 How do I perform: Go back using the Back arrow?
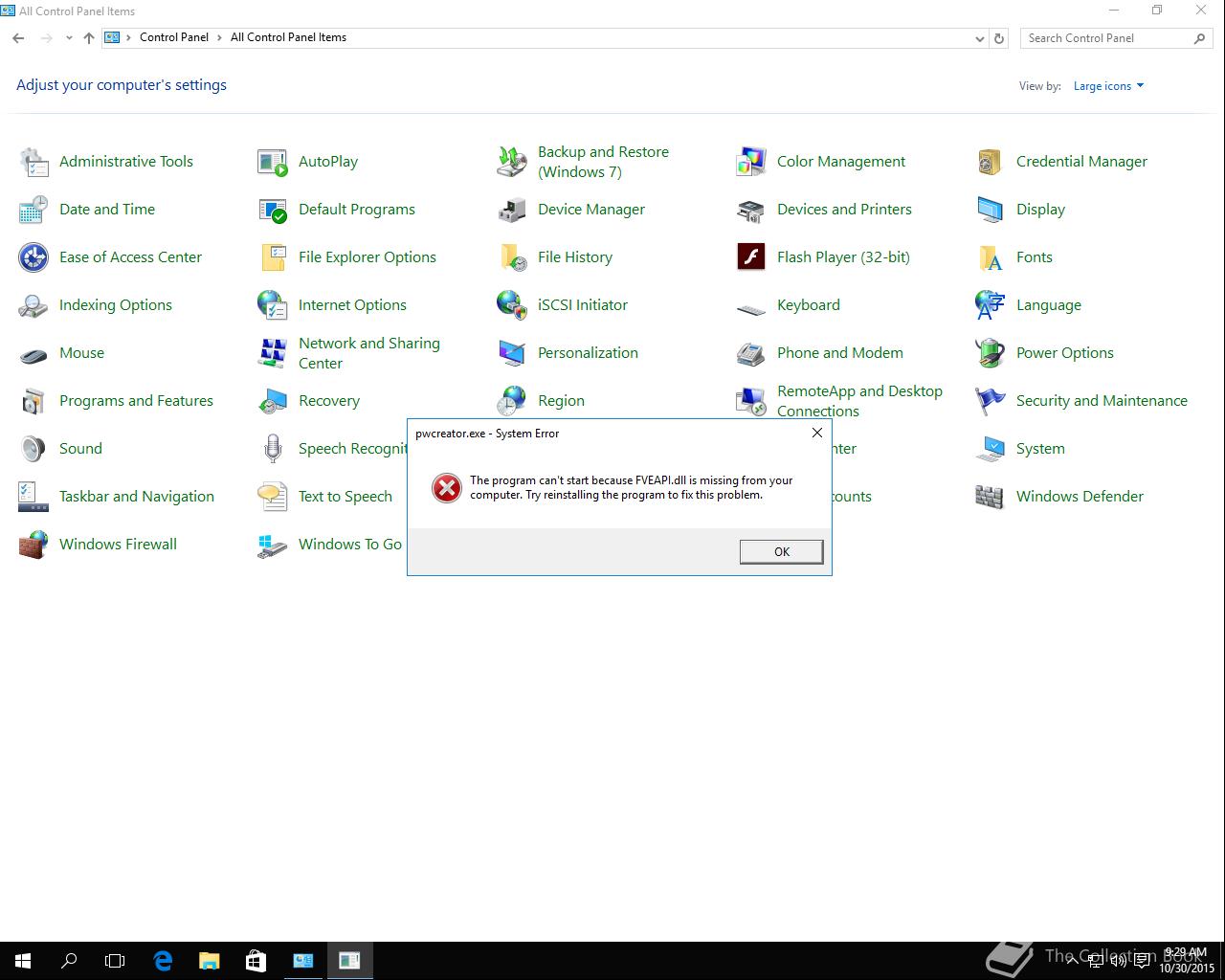point(18,38)
